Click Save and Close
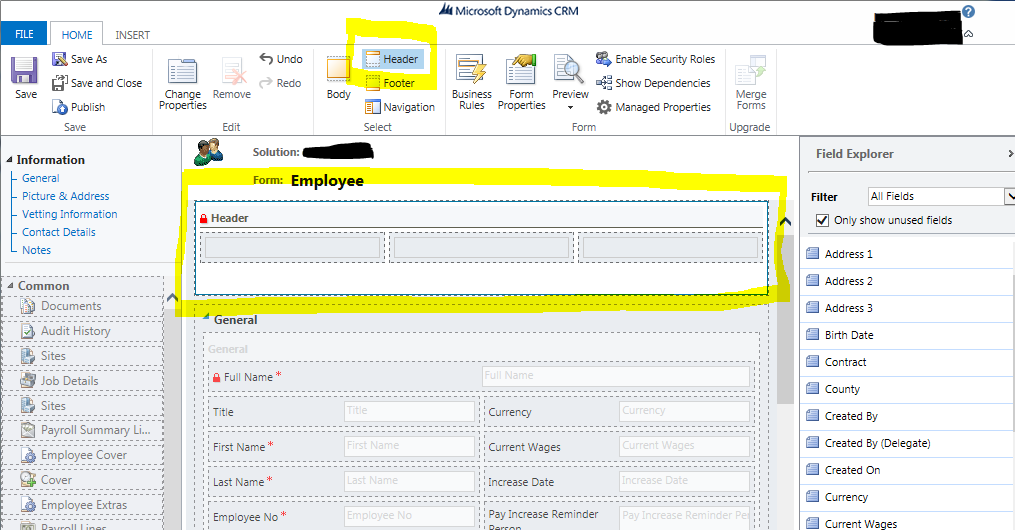This screenshot has width=1015, height=530. [97, 83]
